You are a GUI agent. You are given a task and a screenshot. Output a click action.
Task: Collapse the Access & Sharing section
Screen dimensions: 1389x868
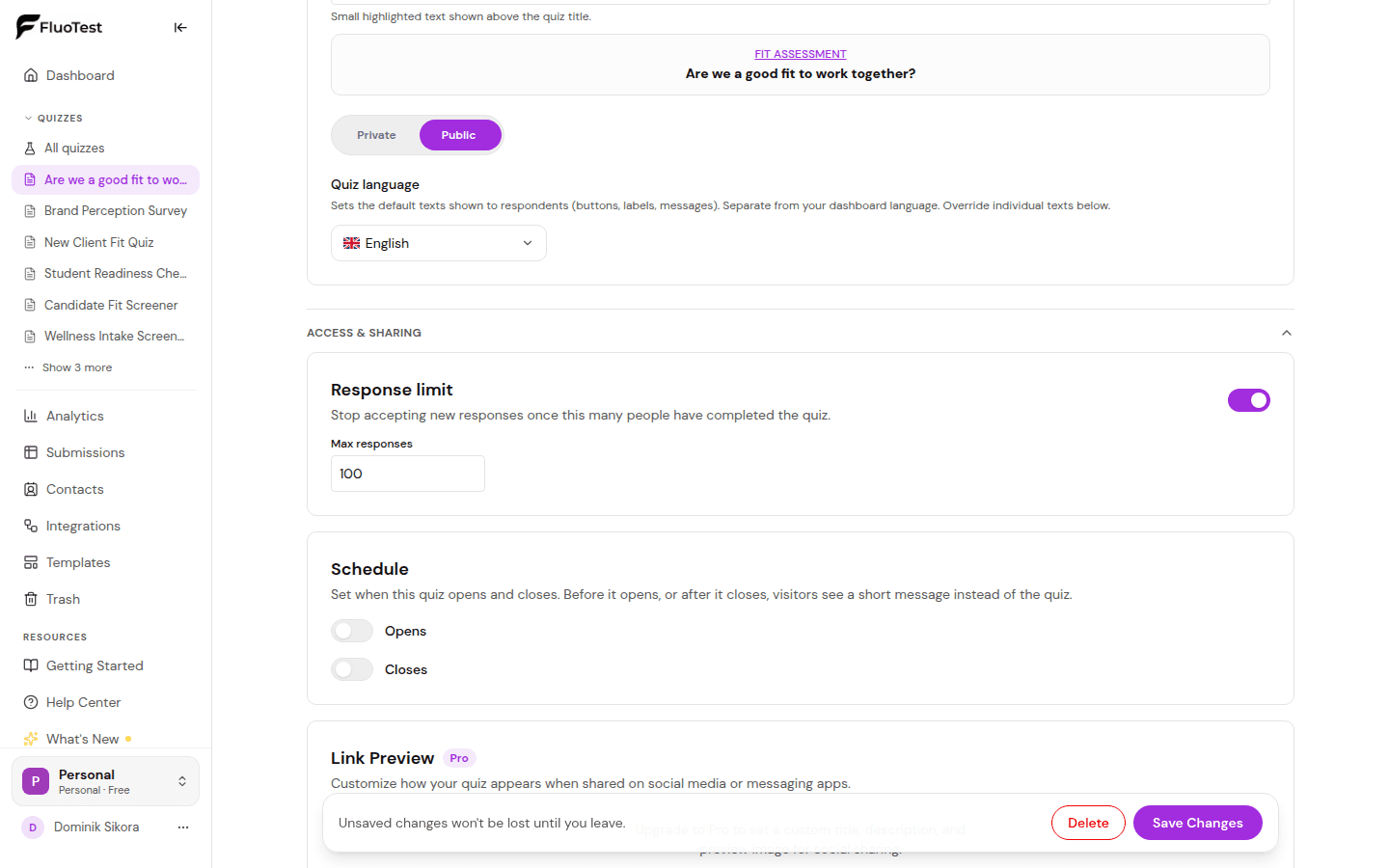[1286, 333]
